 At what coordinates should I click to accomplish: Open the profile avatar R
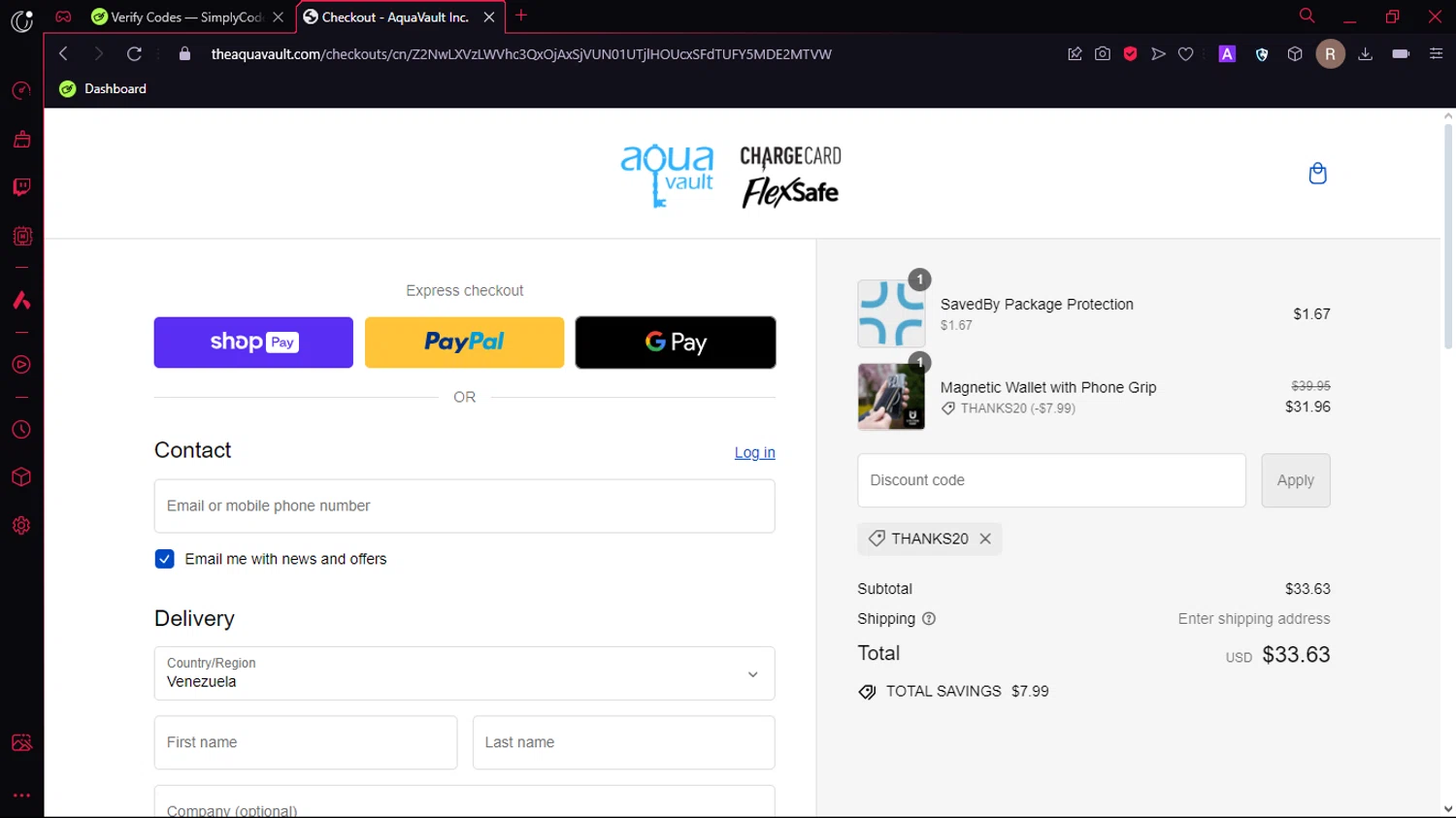[1330, 54]
